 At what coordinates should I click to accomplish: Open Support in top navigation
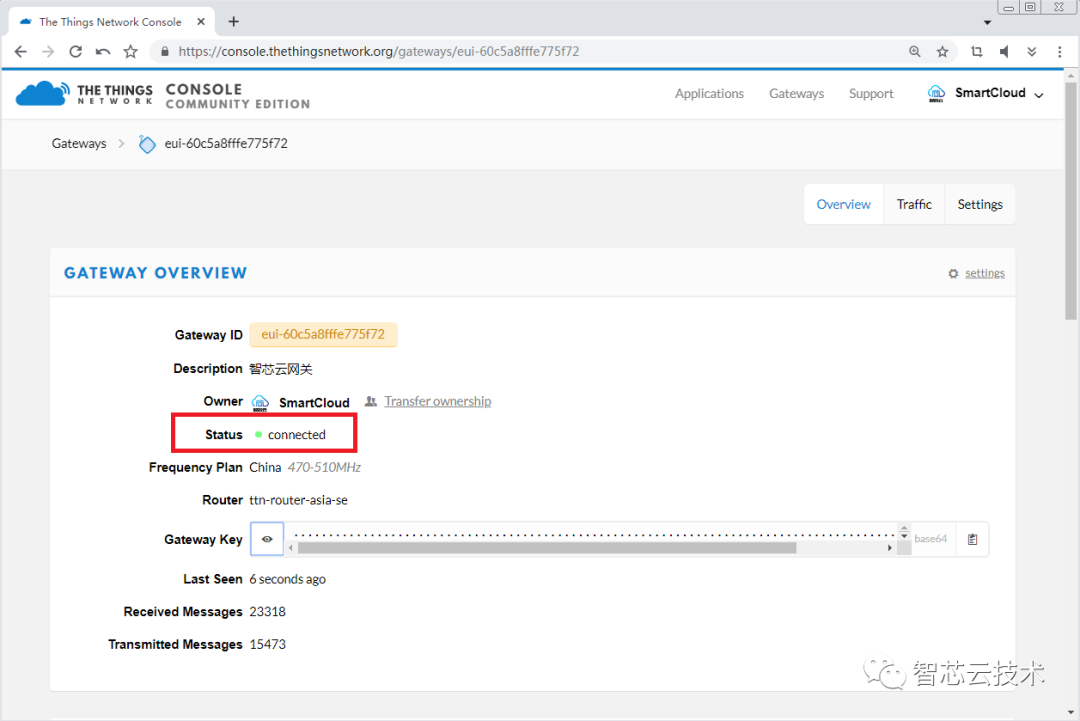point(871,94)
